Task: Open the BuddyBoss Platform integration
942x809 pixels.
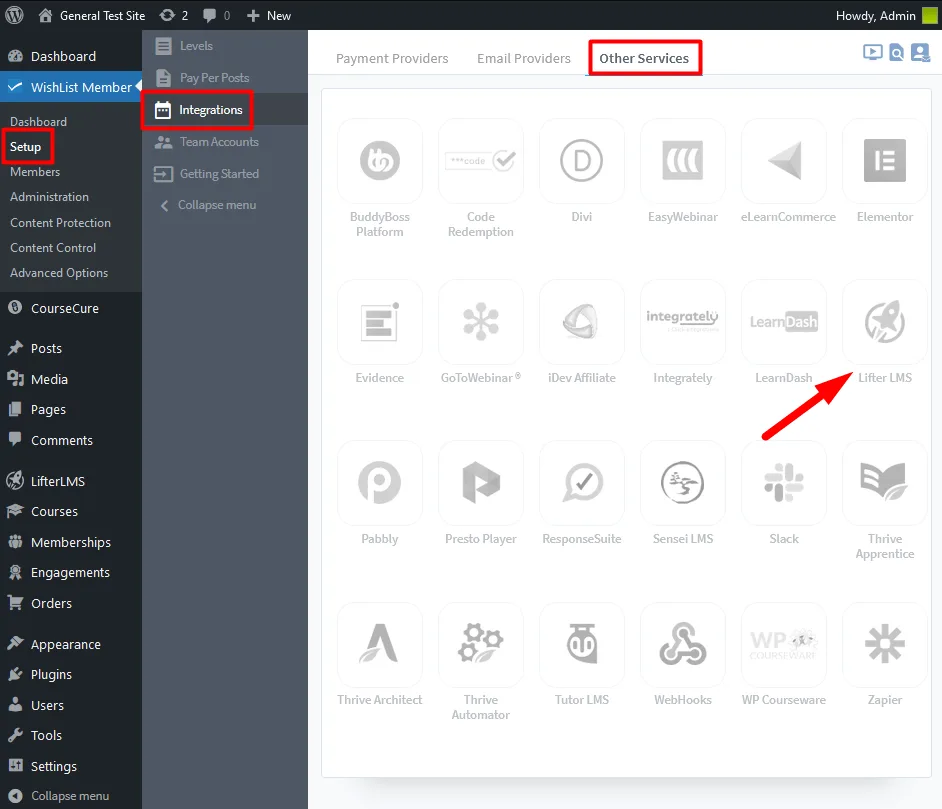Action: [380, 161]
